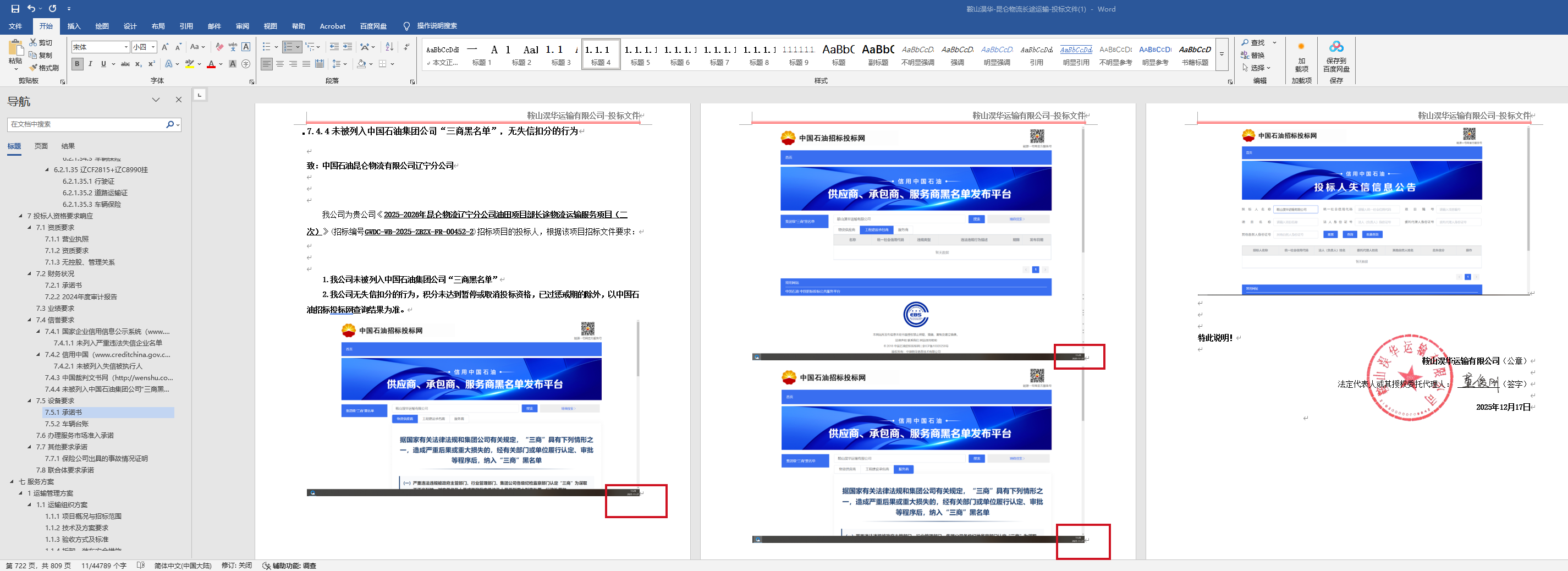Toggle numbered list formatting

[289, 47]
